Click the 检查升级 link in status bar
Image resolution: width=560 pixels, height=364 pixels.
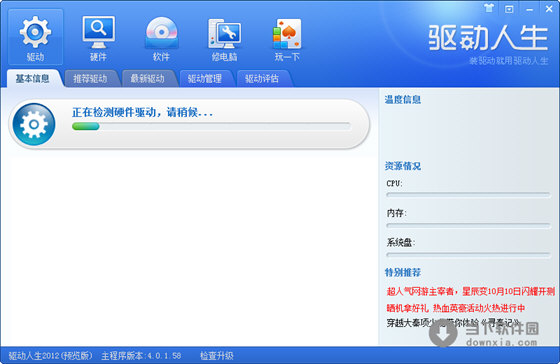pyautogui.click(x=216, y=356)
